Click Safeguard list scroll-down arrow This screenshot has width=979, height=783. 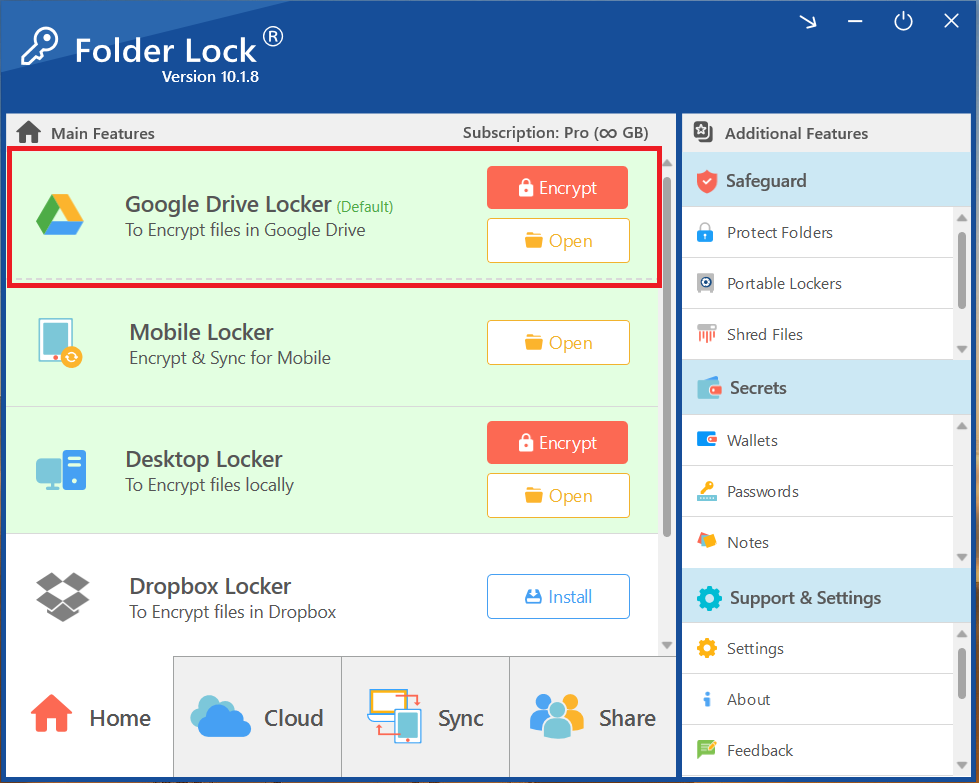click(x=962, y=349)
